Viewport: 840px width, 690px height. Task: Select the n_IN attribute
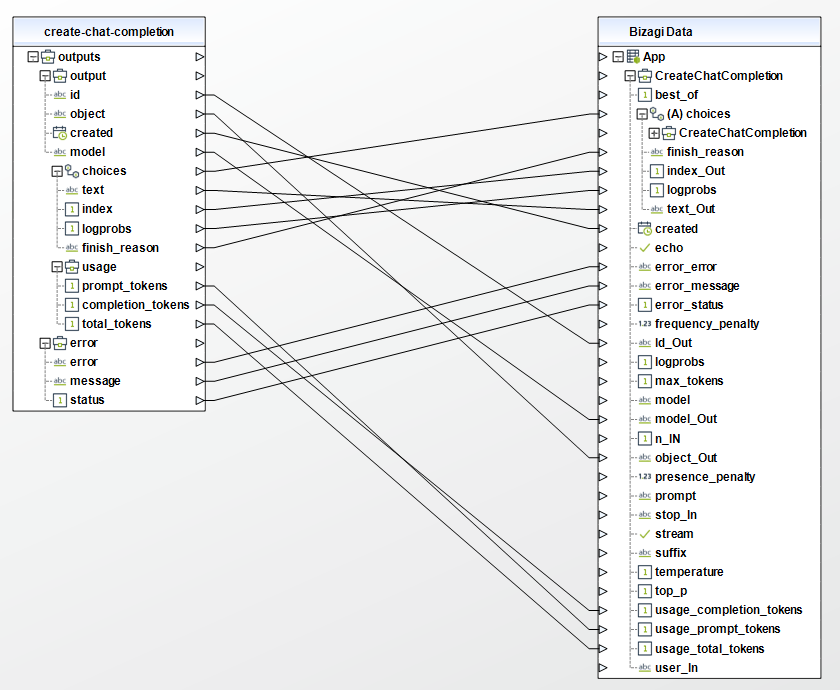[668, 439]
